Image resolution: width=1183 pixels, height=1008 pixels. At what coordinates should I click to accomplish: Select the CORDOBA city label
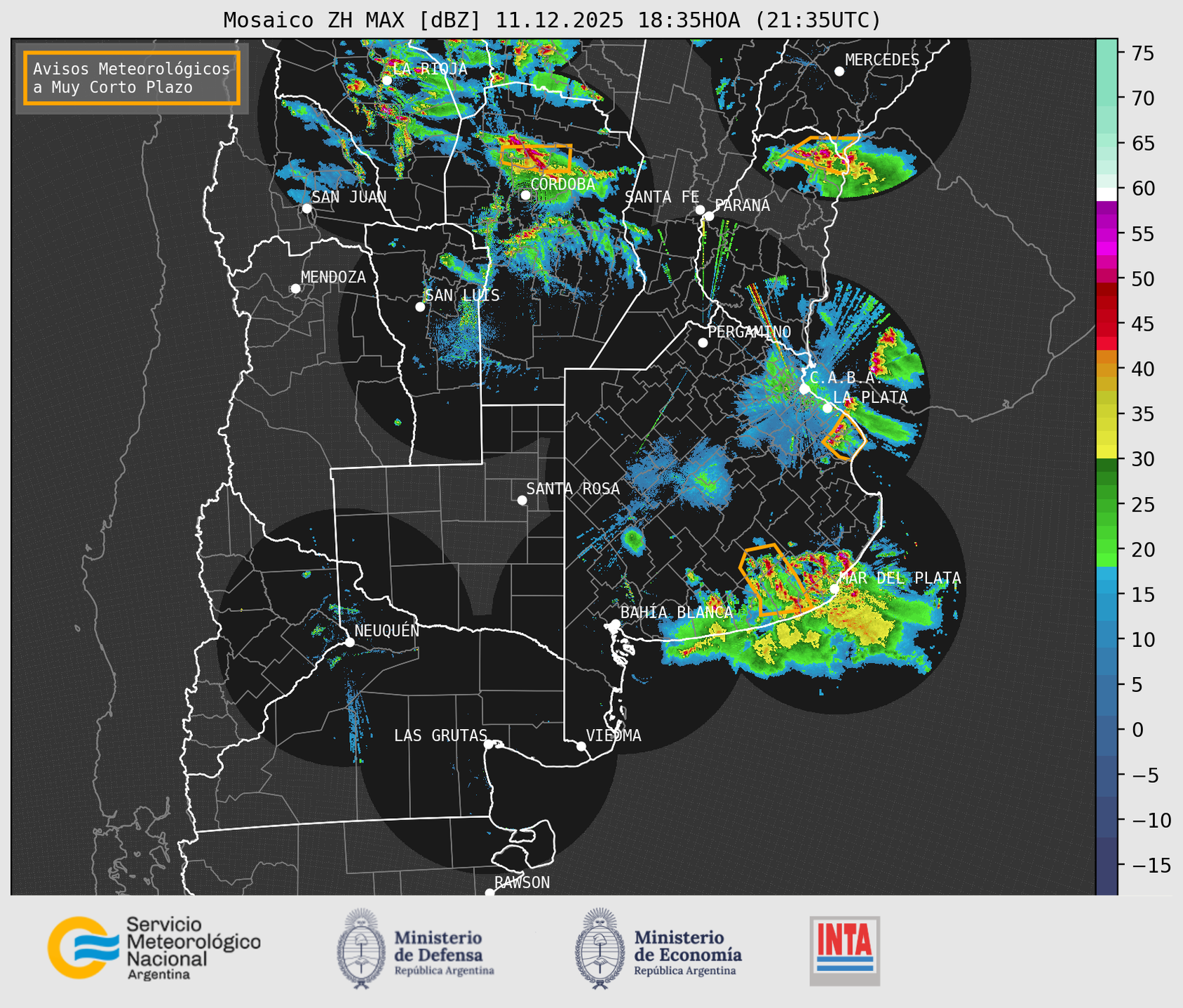(562, 184)
